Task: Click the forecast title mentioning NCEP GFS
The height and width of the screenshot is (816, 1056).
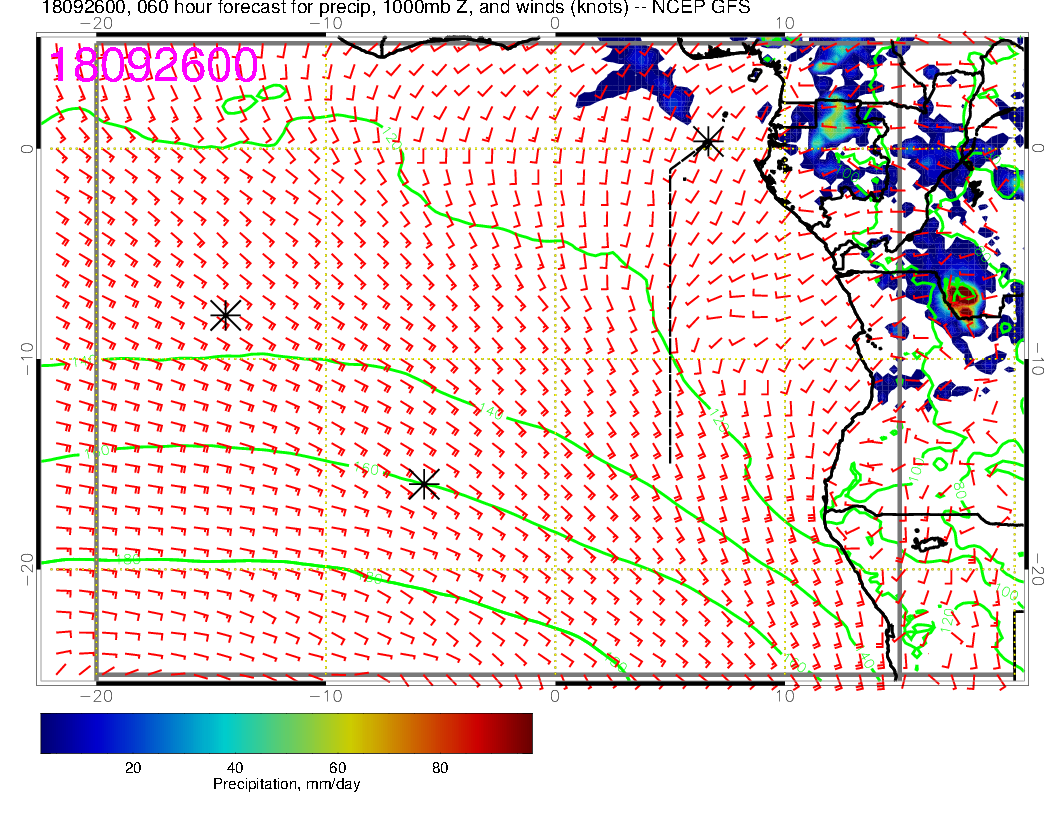Action: tap(396, 8)
